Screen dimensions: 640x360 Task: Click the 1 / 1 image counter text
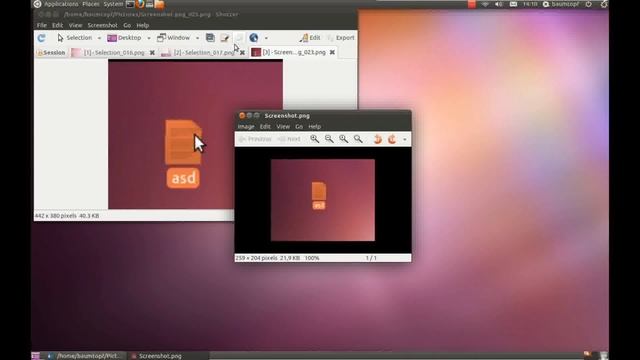[x=371, y=258]
